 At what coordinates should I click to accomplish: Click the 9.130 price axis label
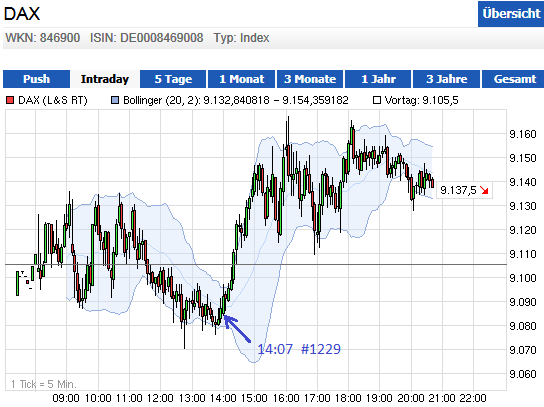(x=522, y=206)
